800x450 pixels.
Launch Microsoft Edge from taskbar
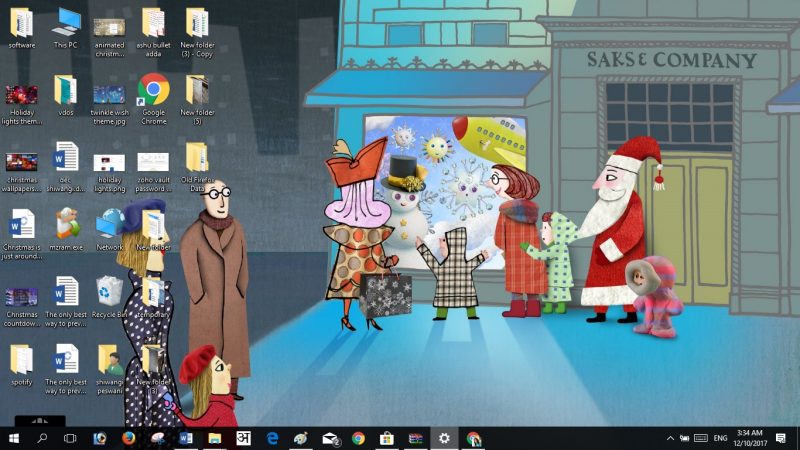pyautogui.click(x=272, y=438)
